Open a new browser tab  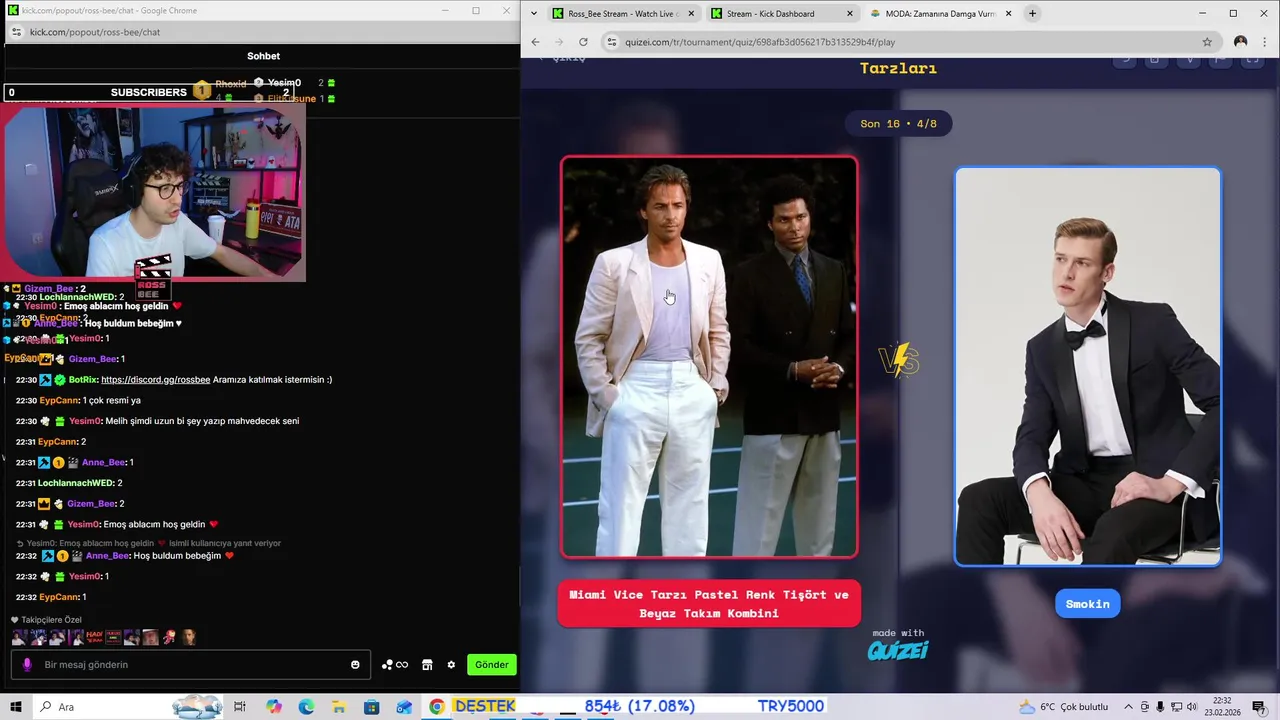click(x=1032, y=14)
